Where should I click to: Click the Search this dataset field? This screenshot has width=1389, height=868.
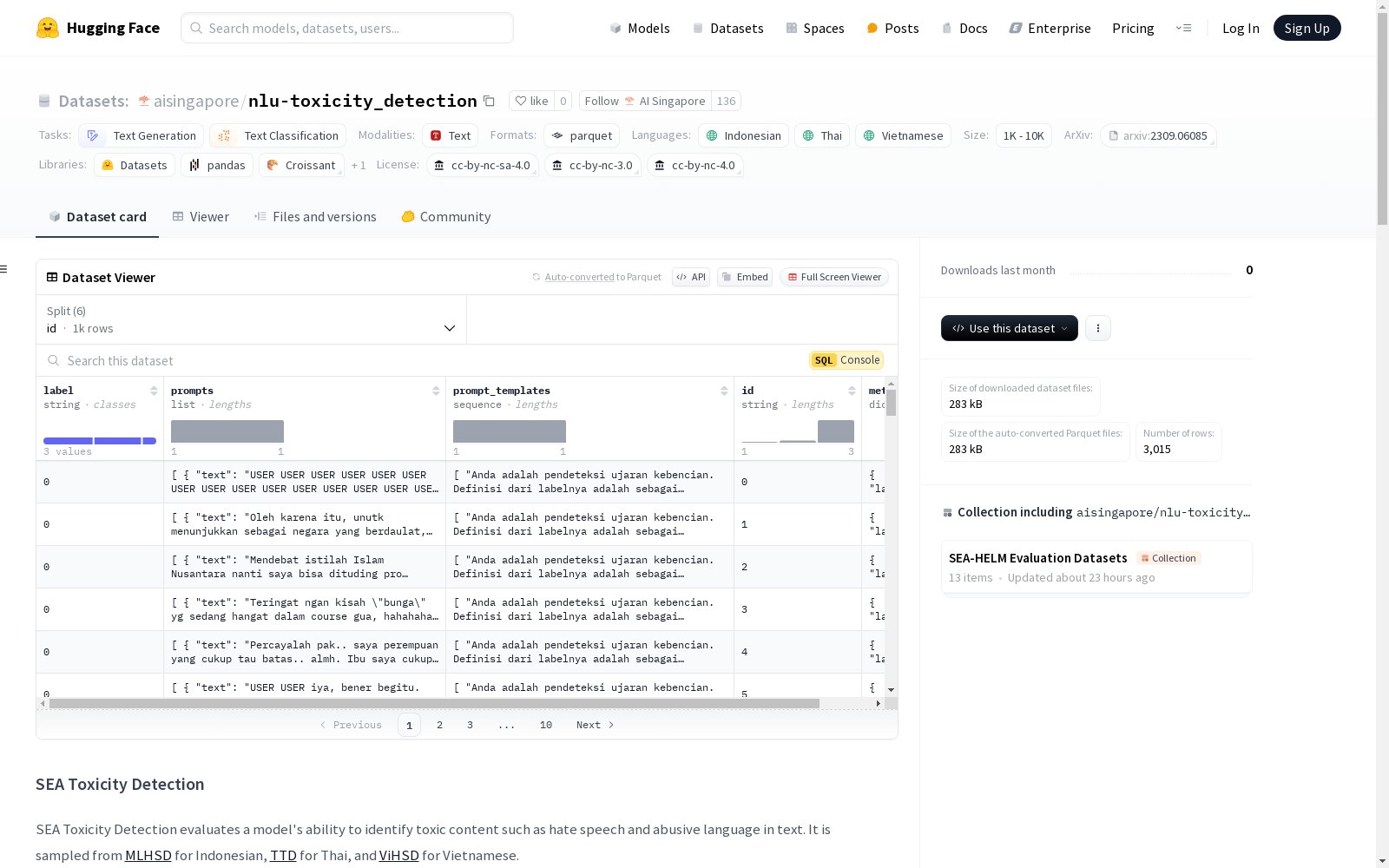(425, 360)
